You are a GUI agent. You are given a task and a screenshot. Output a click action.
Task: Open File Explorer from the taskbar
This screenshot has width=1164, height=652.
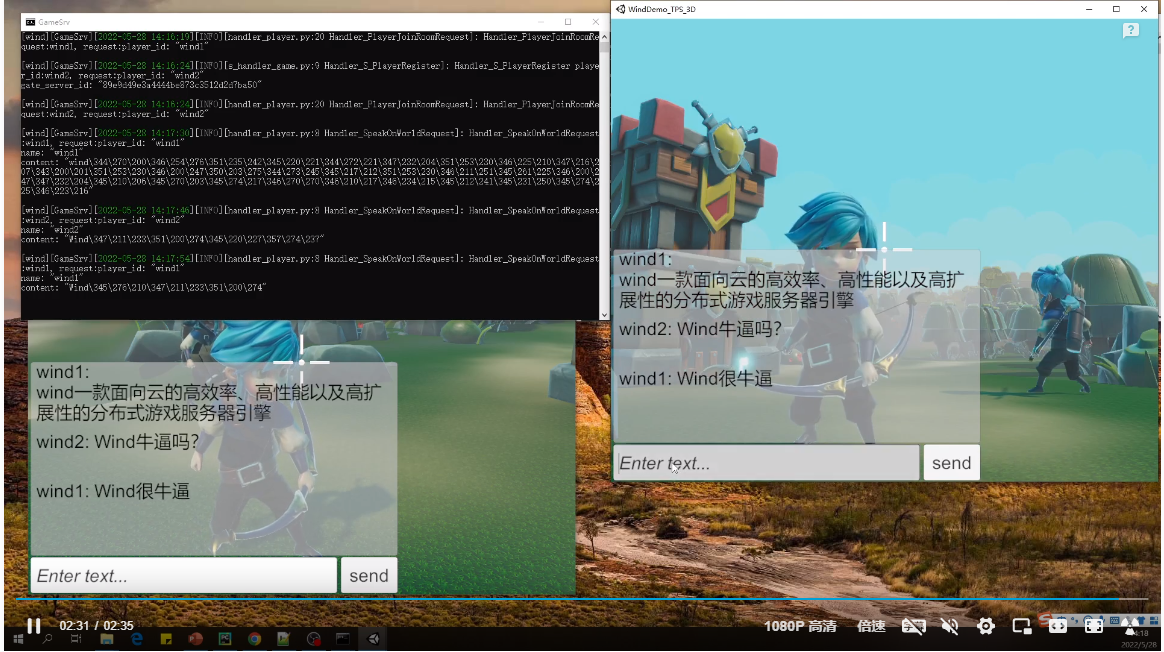click(x=107, y=639)
